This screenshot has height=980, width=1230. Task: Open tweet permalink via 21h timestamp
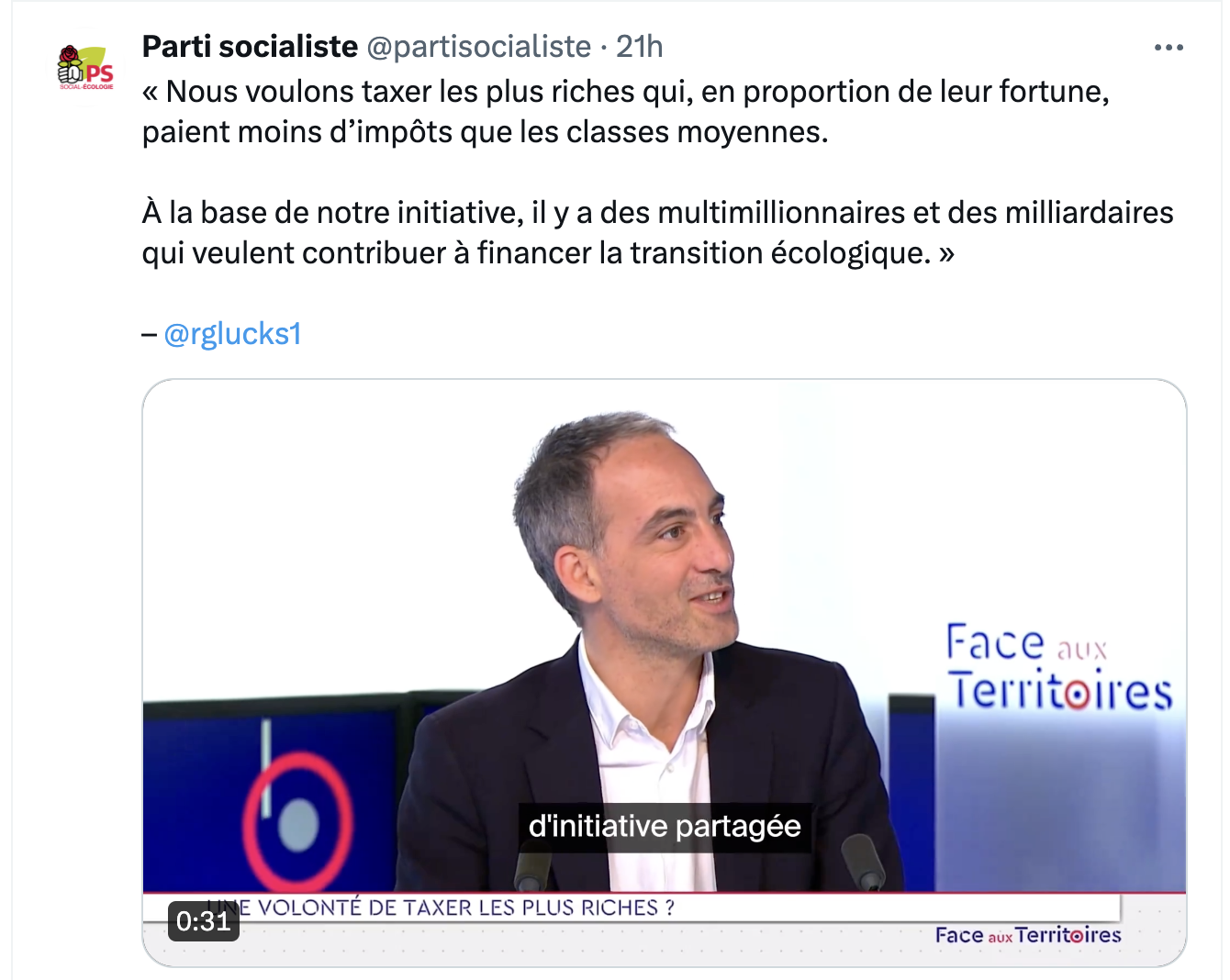[639, 46]
